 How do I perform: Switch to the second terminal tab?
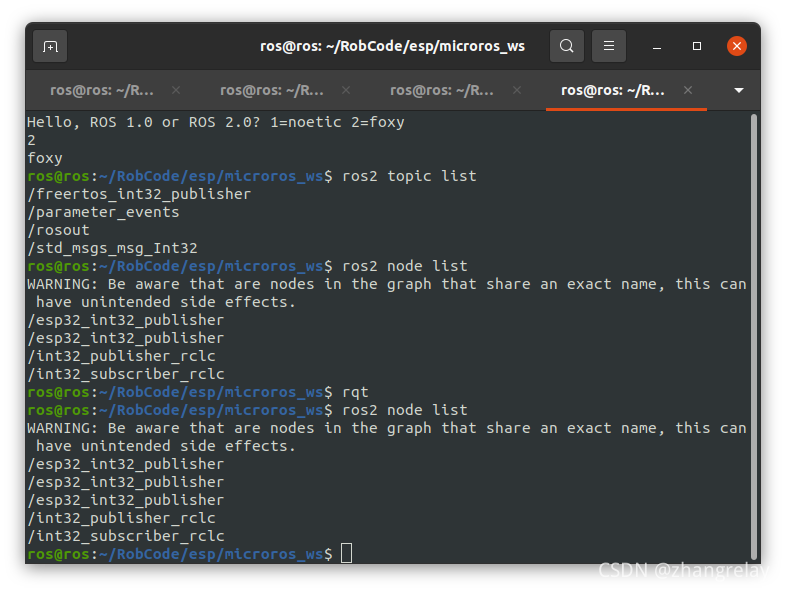click(x=272, y=90)
